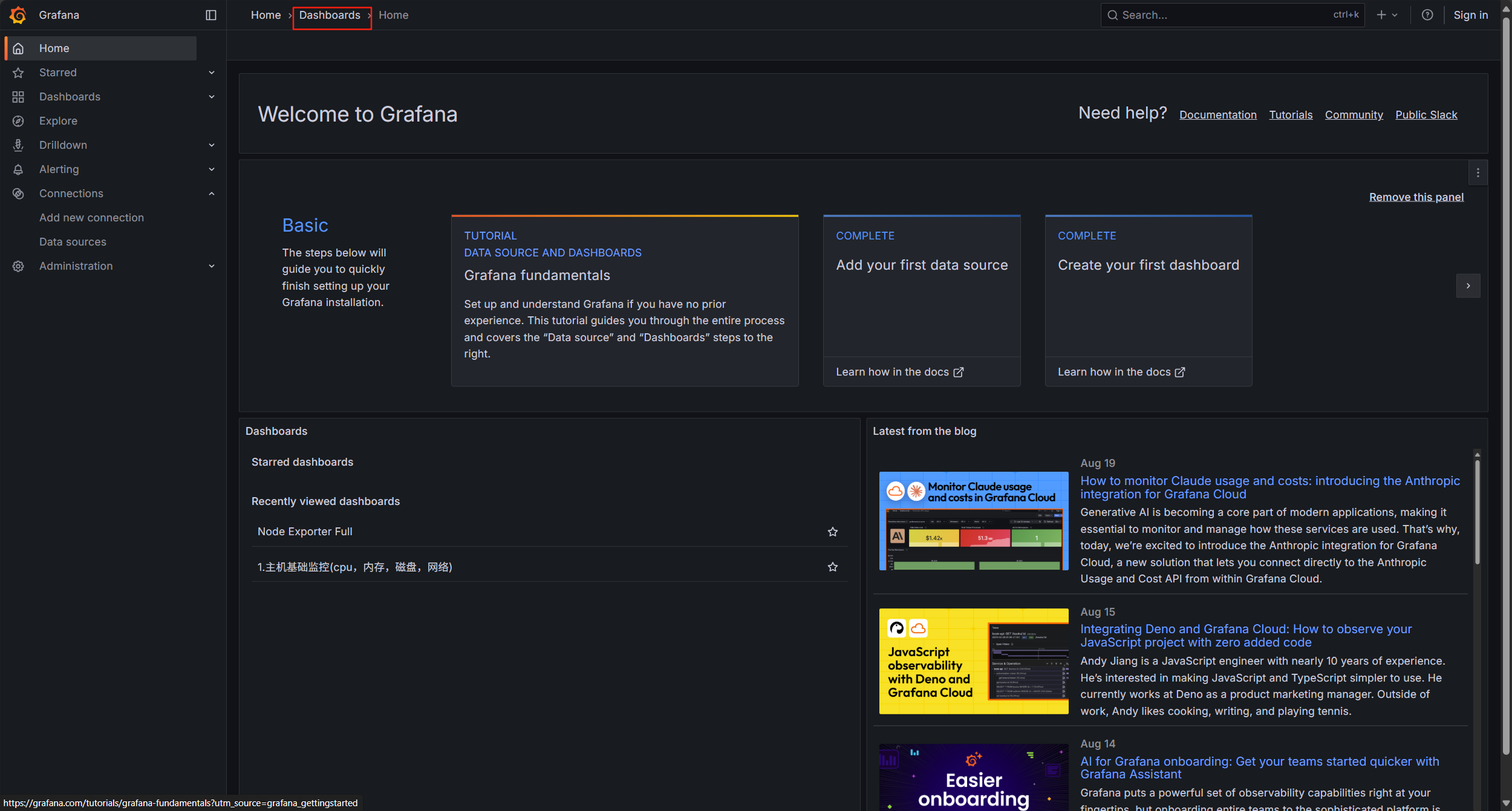Screen dimensions: 1512x811
Task: Select Home in the sidebar menu
Action: point(100,48)
